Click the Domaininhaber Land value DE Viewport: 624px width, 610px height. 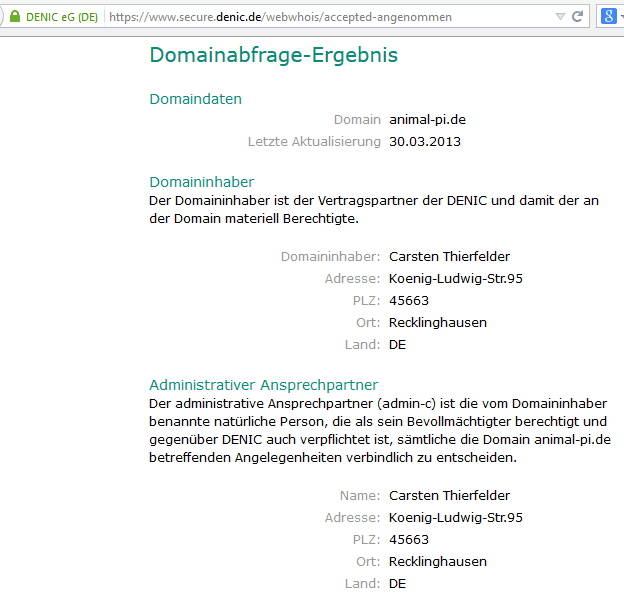(x=397, y=345)
